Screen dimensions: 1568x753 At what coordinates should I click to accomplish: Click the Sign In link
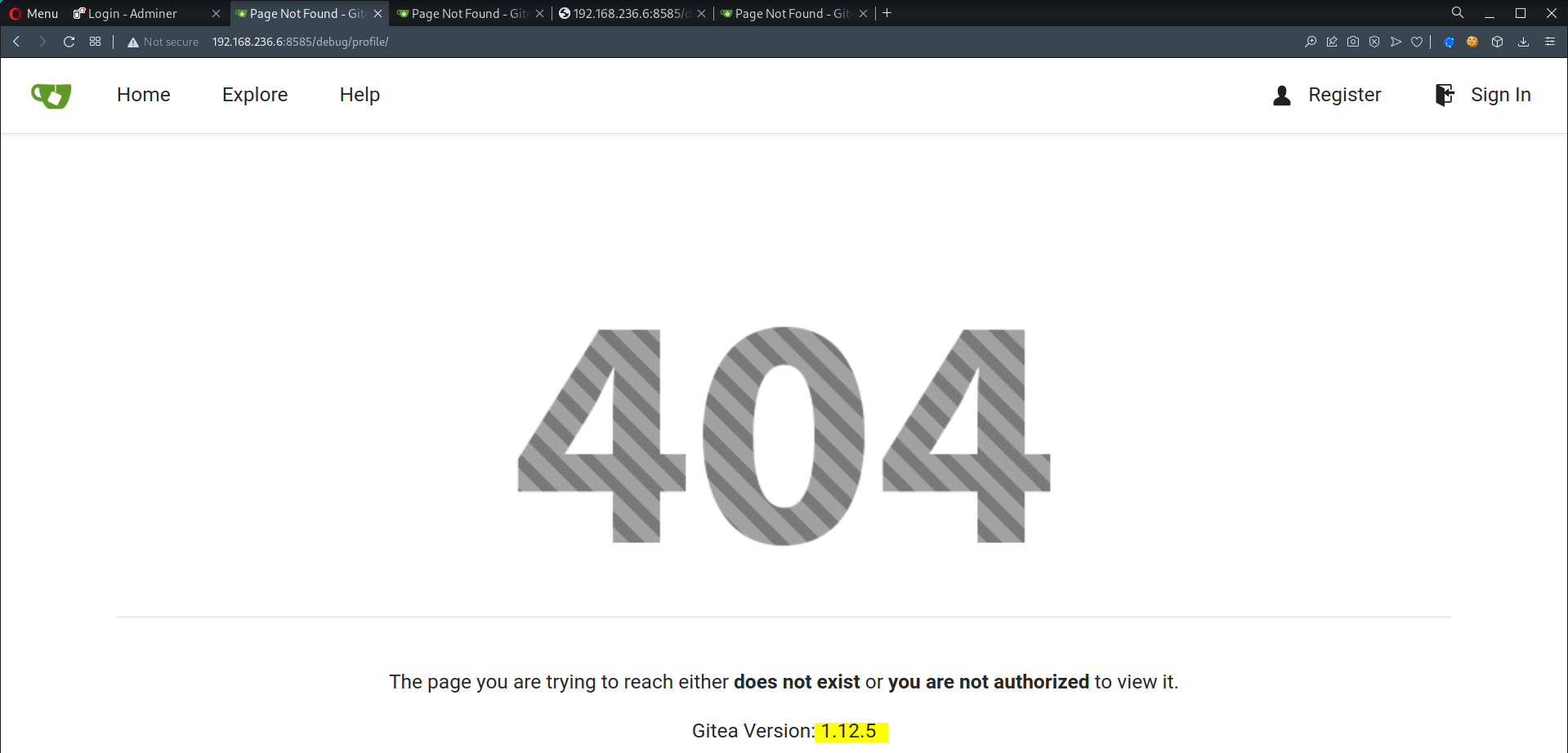point(1500,95)
